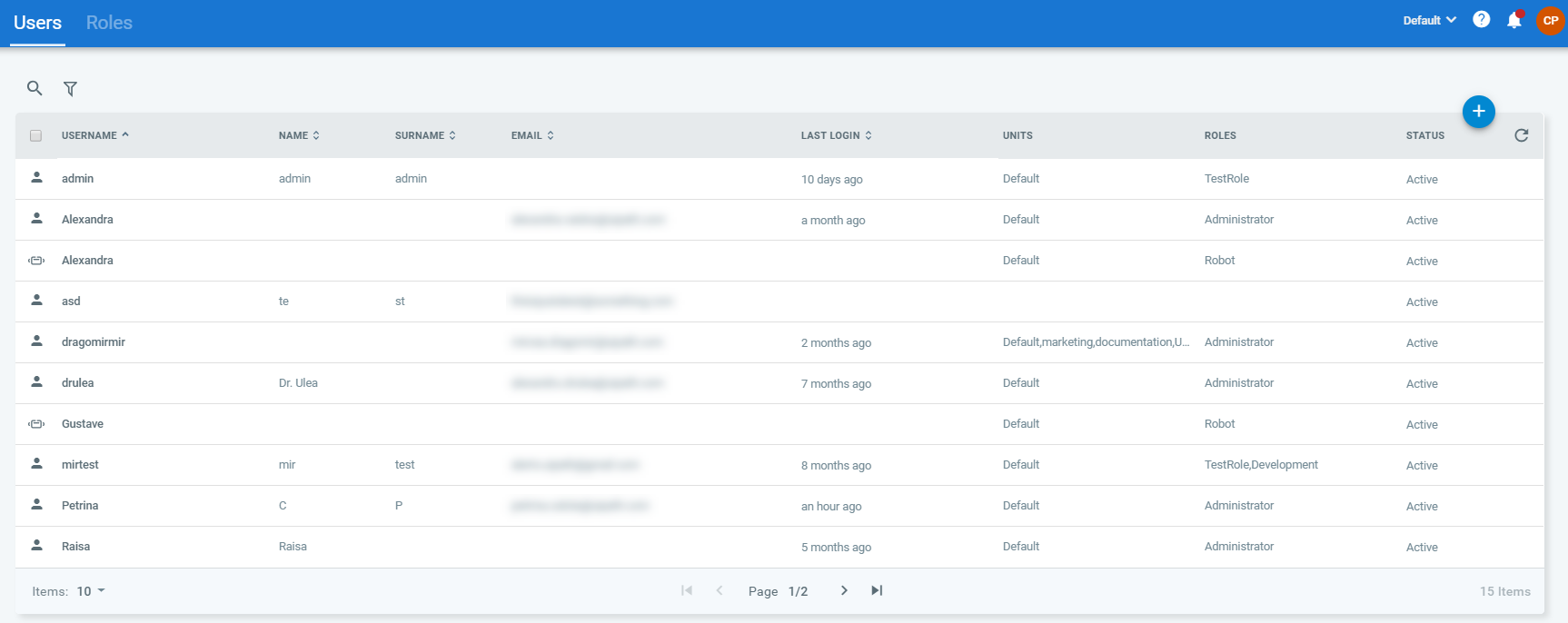Click the user icon for mirtest row
Image resolution: width=1568 pixels, height=623 pixels.
(36, 463)
